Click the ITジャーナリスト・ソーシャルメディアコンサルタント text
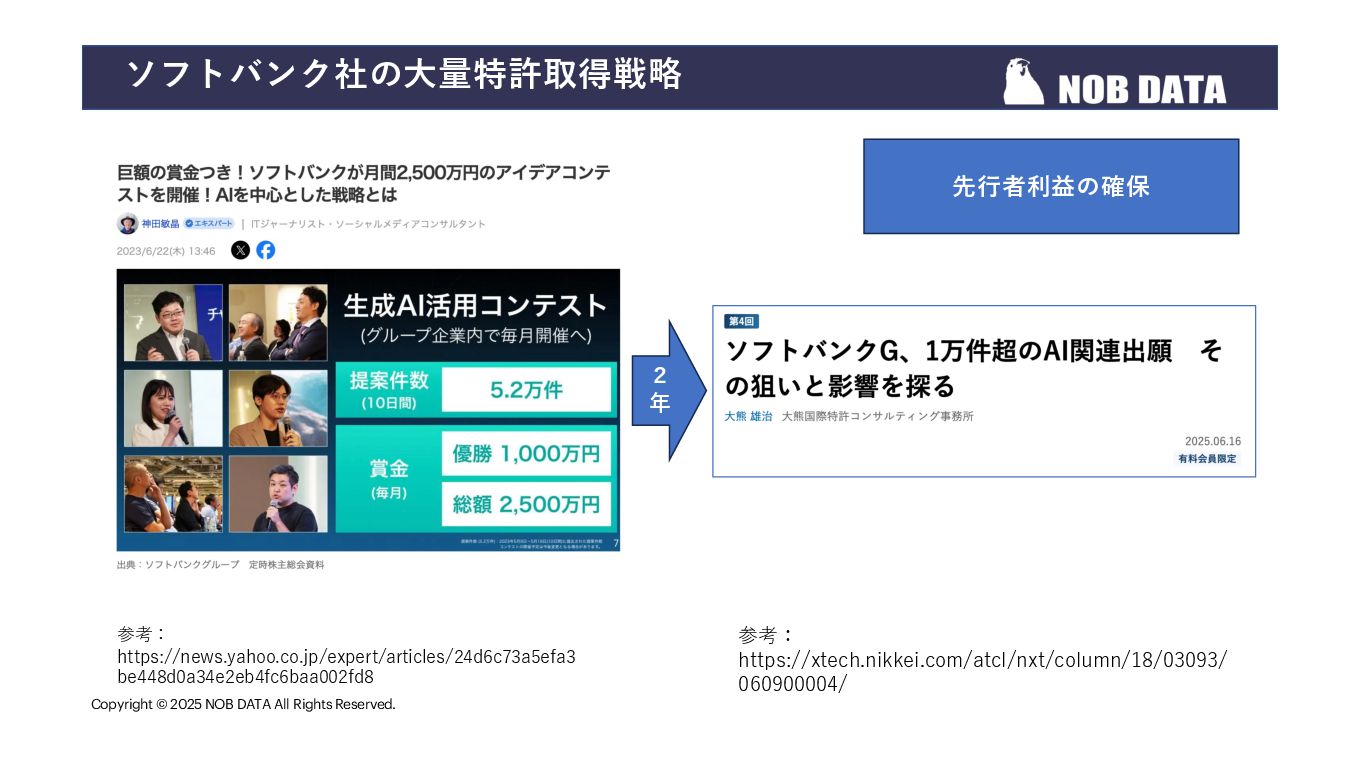The image size is (1361, 765). coord(368,224)
